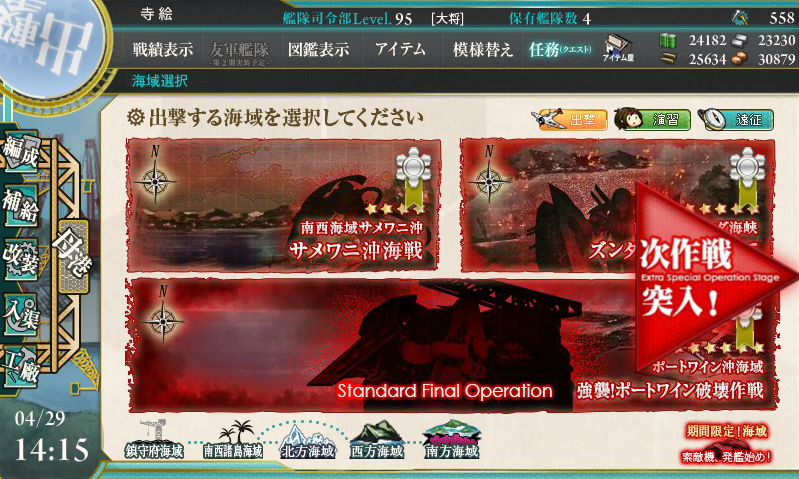Image resolution: width=799 pixels, height=479 pixels.
Task: Switch to the 南方海域 world
Action: click(x=452, y=440)
